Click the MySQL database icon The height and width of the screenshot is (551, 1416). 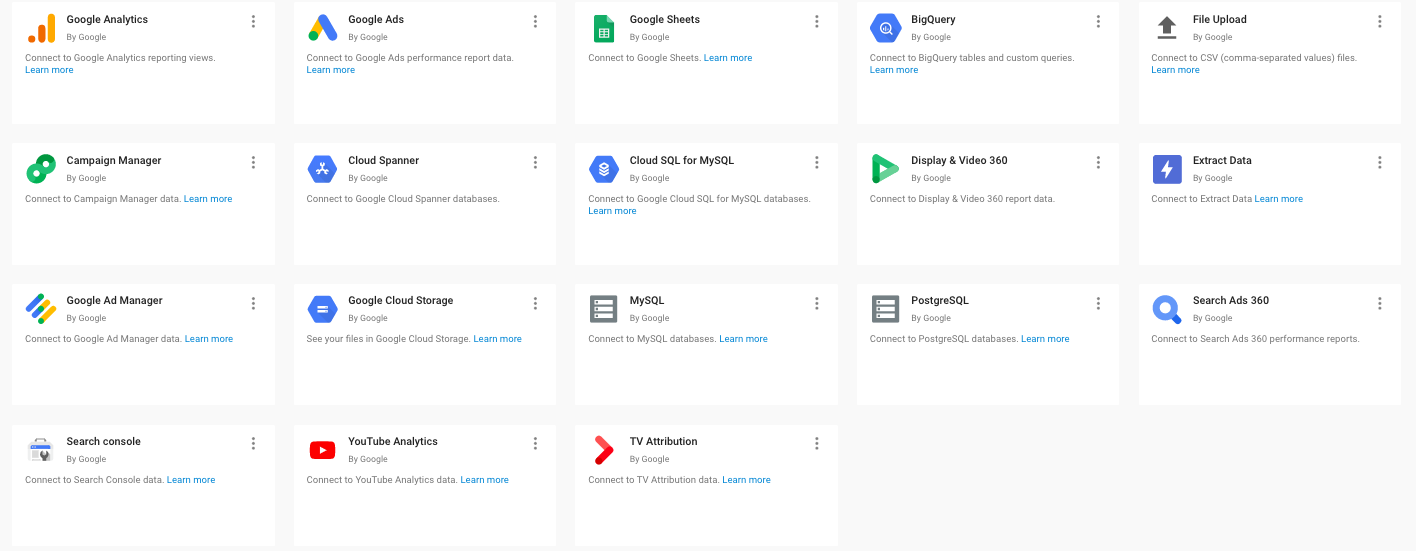click(604, 309)
